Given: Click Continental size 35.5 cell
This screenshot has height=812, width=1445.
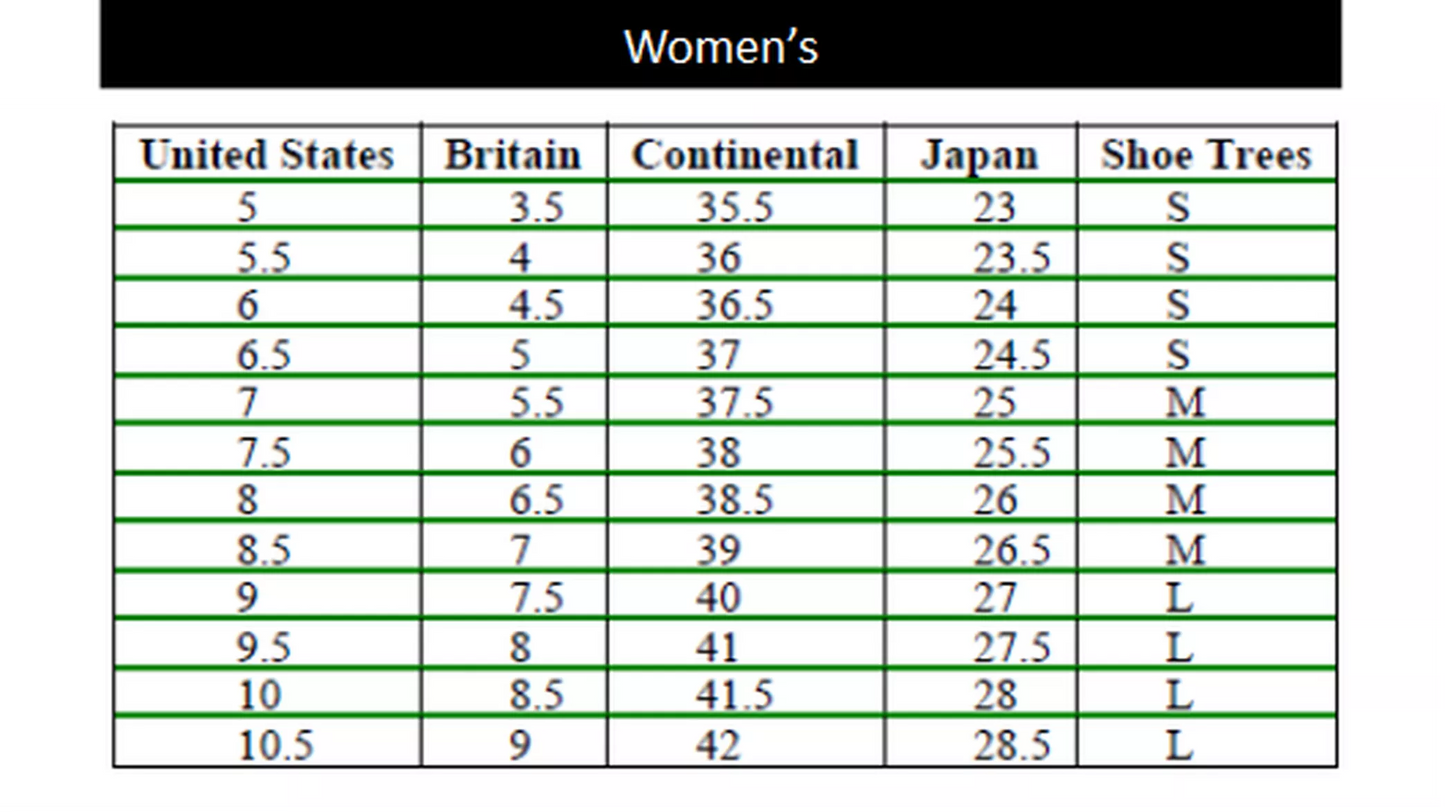Looking at the screenshot, I should coord(735,207).
